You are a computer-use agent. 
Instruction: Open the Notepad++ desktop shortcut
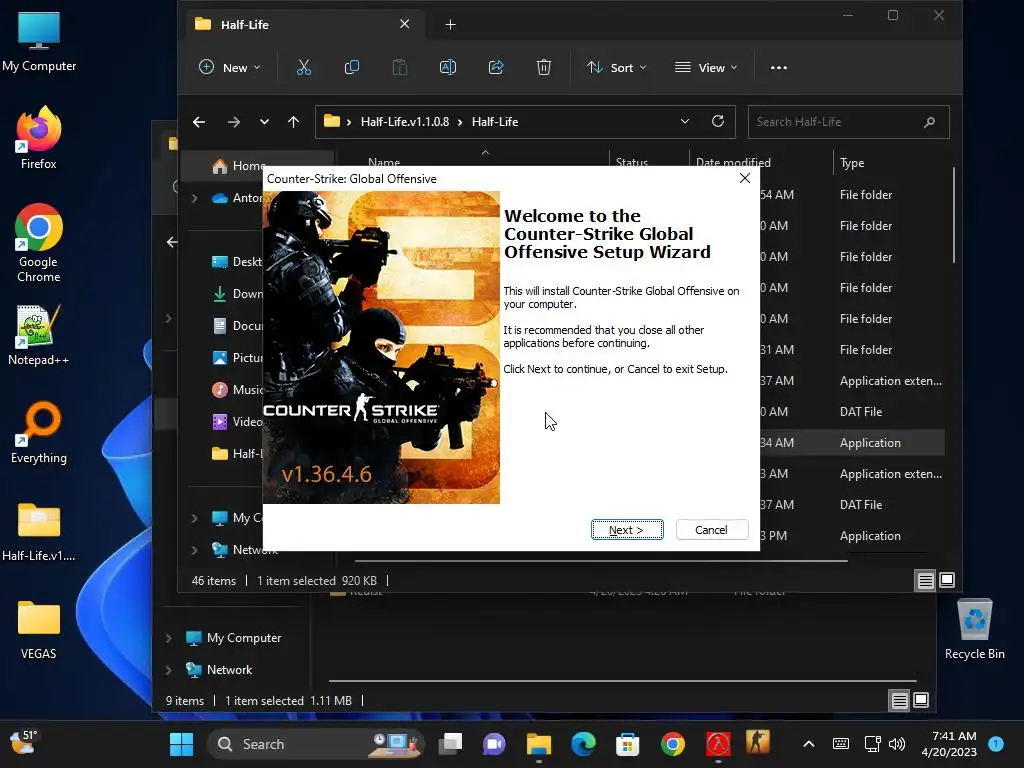pyautogui.click(x=39, y=334)
